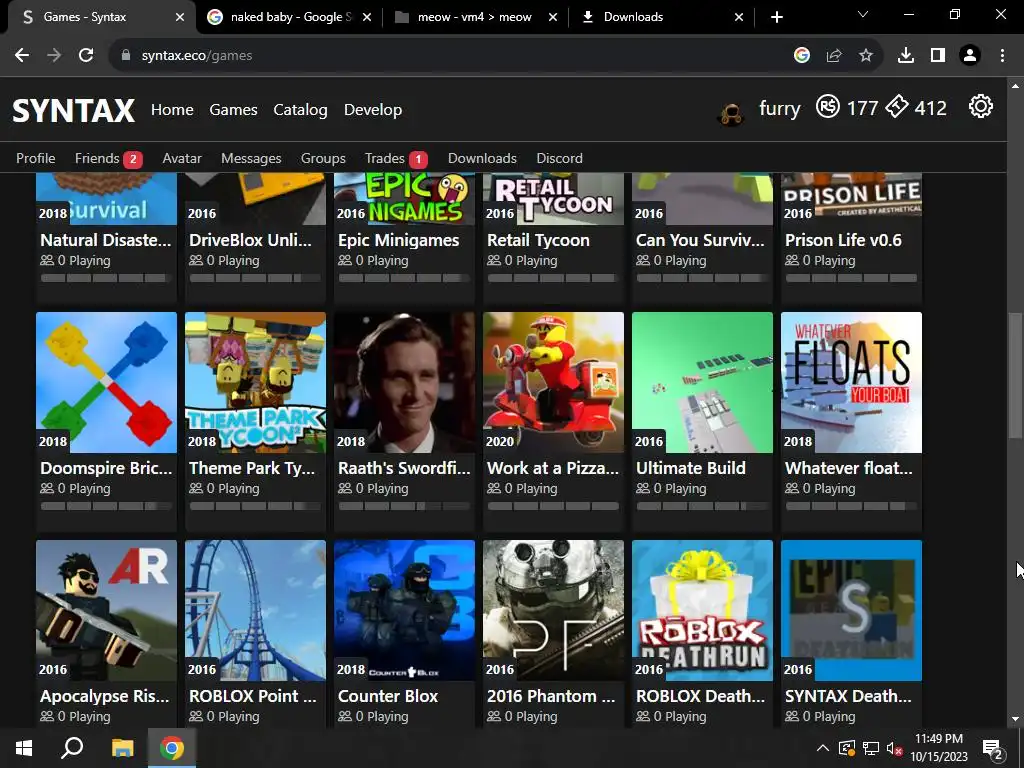Open 2016 Phantom Forces game thumbnail
The image size is (1024, 768).
tap(553, 610)
